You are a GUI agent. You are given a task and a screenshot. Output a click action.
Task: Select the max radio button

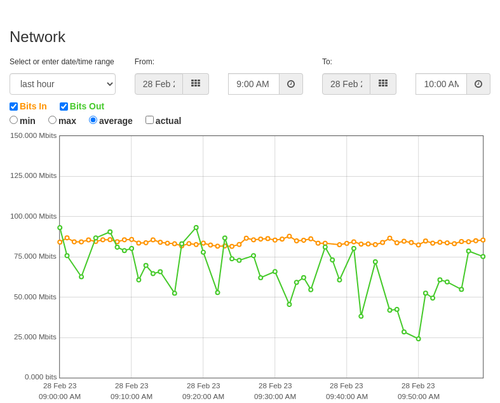pos(52,120)
